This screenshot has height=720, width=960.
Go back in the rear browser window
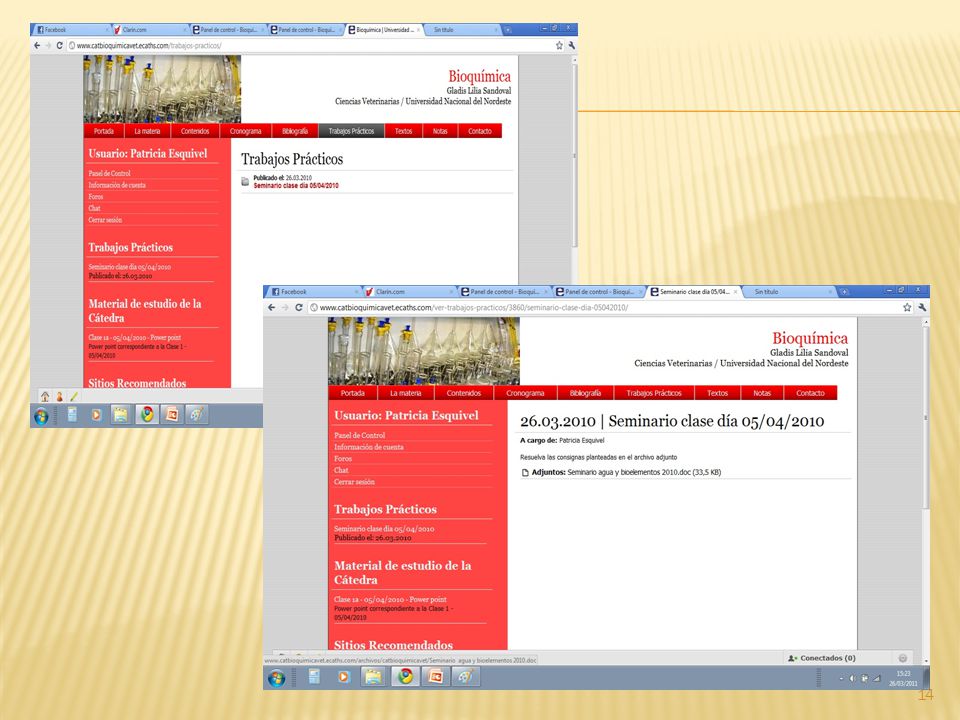tap(37, 45)
